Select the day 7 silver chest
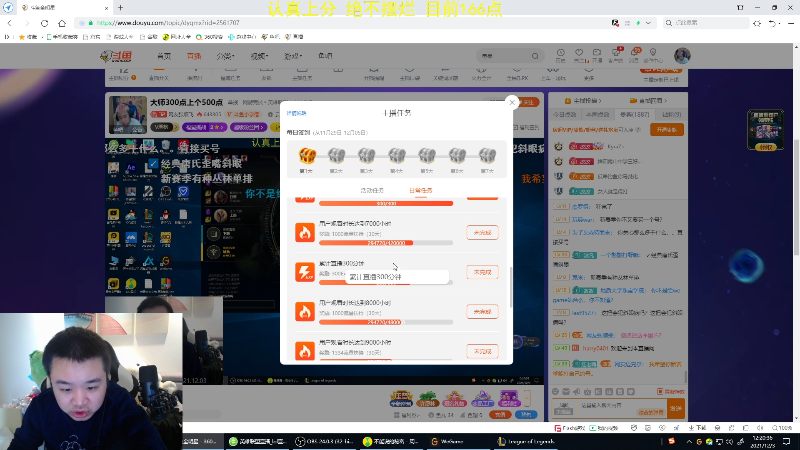Viewport: 800px width, 450px height. (x=487, y=156)
